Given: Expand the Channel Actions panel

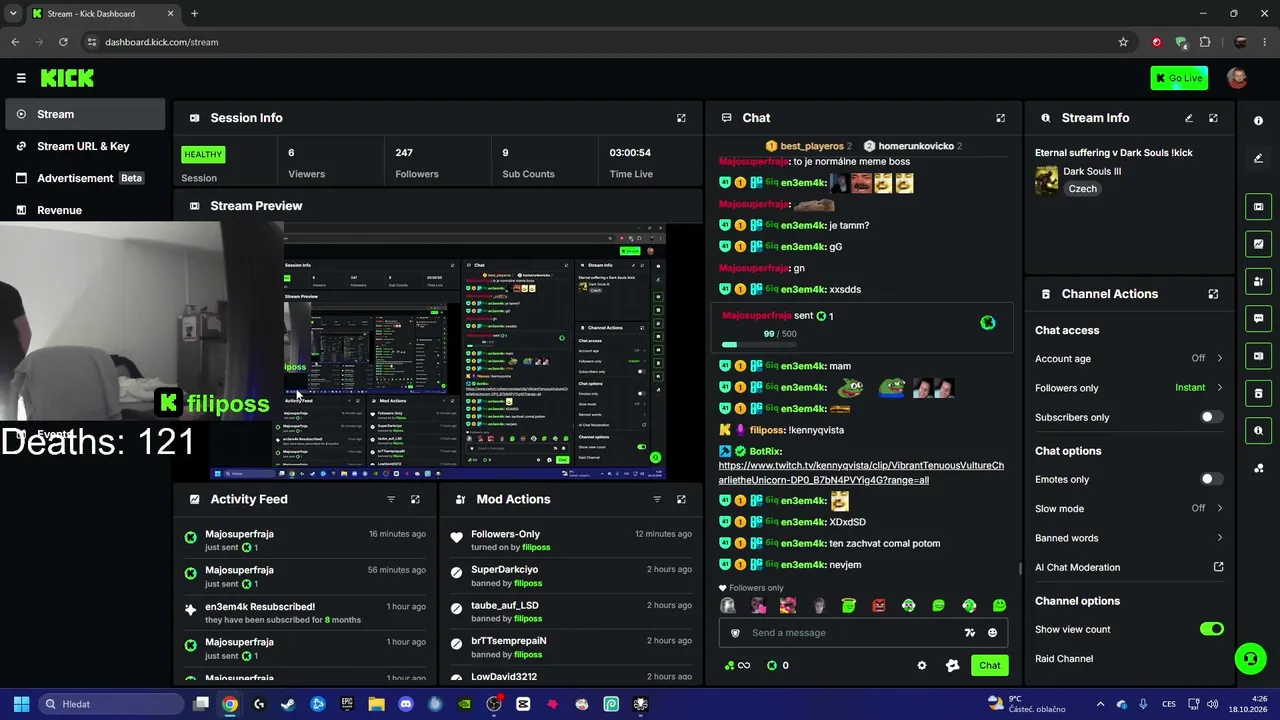Looking at the screenshot, I should tap(1213, 294).
